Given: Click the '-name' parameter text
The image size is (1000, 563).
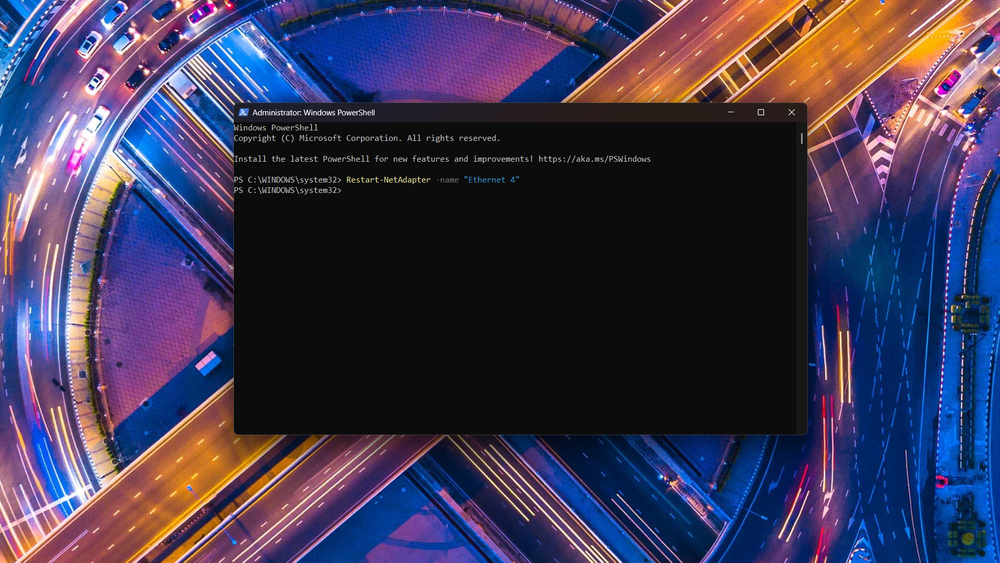Looking at the screenshot, I should [447, 180].
